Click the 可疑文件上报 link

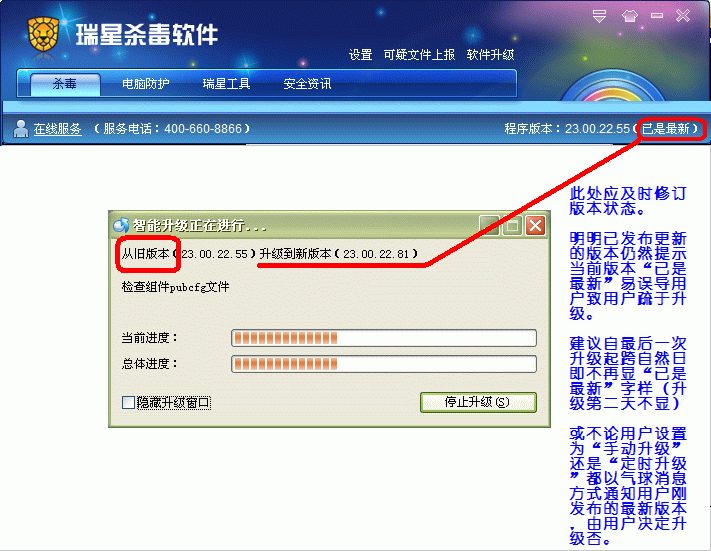click(419, 55)
